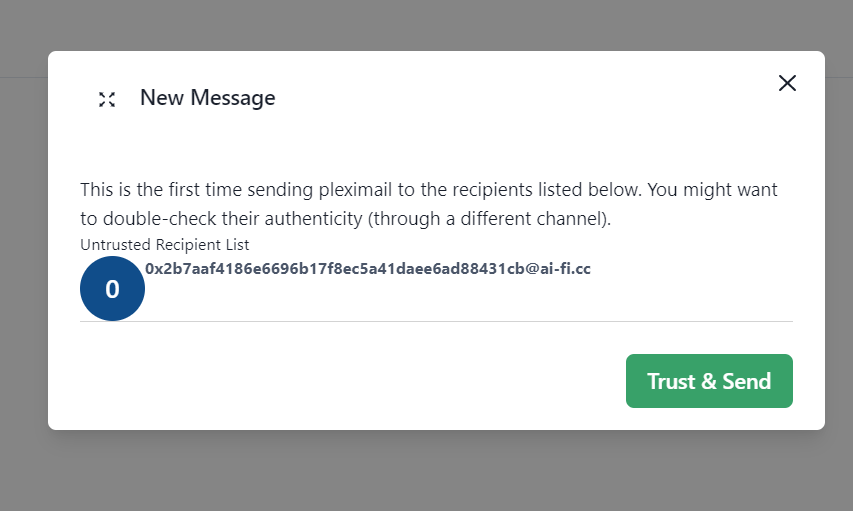Click the first-time sending warning text

(x=429, y=204)
